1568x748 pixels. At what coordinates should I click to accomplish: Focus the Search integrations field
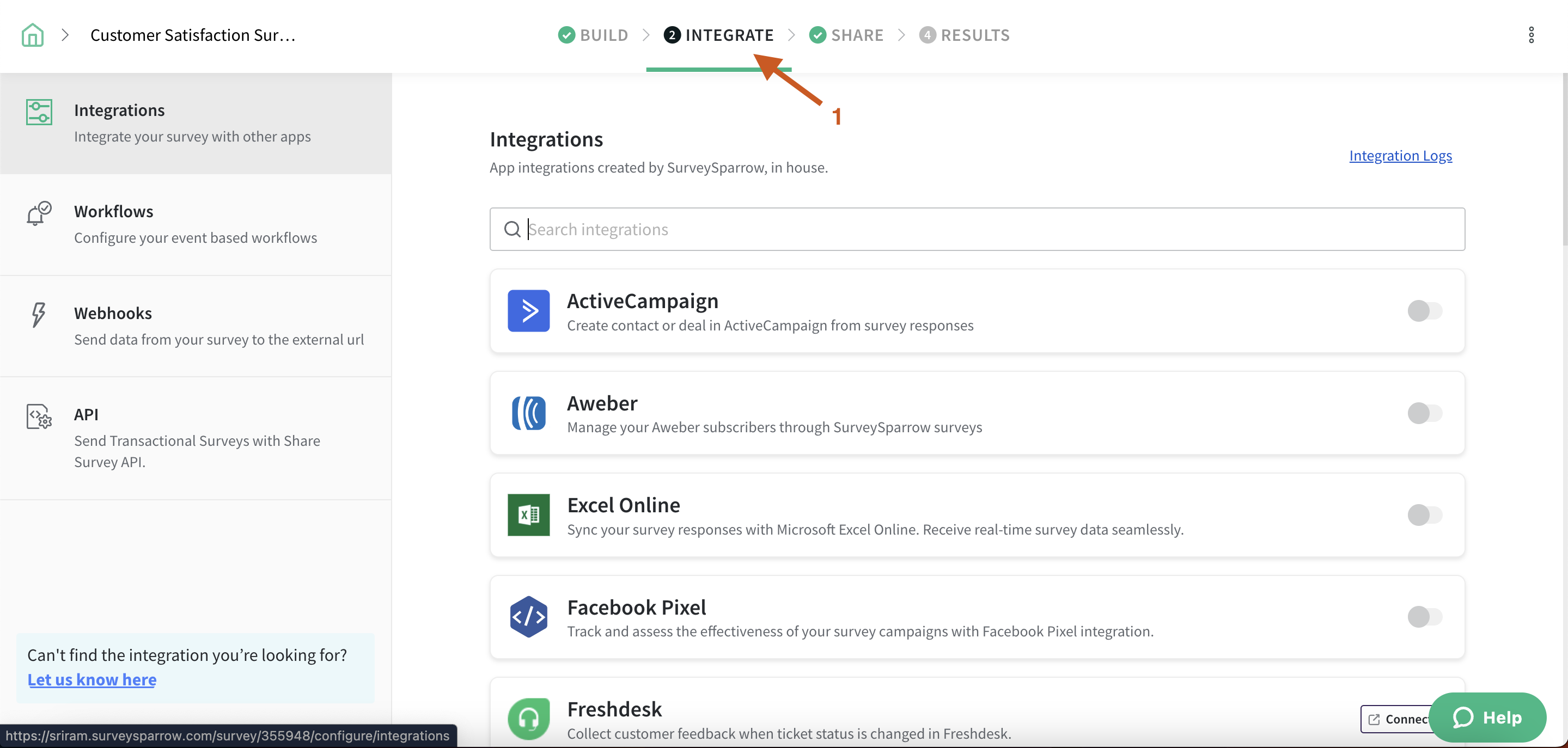click(x=977, y=229)
